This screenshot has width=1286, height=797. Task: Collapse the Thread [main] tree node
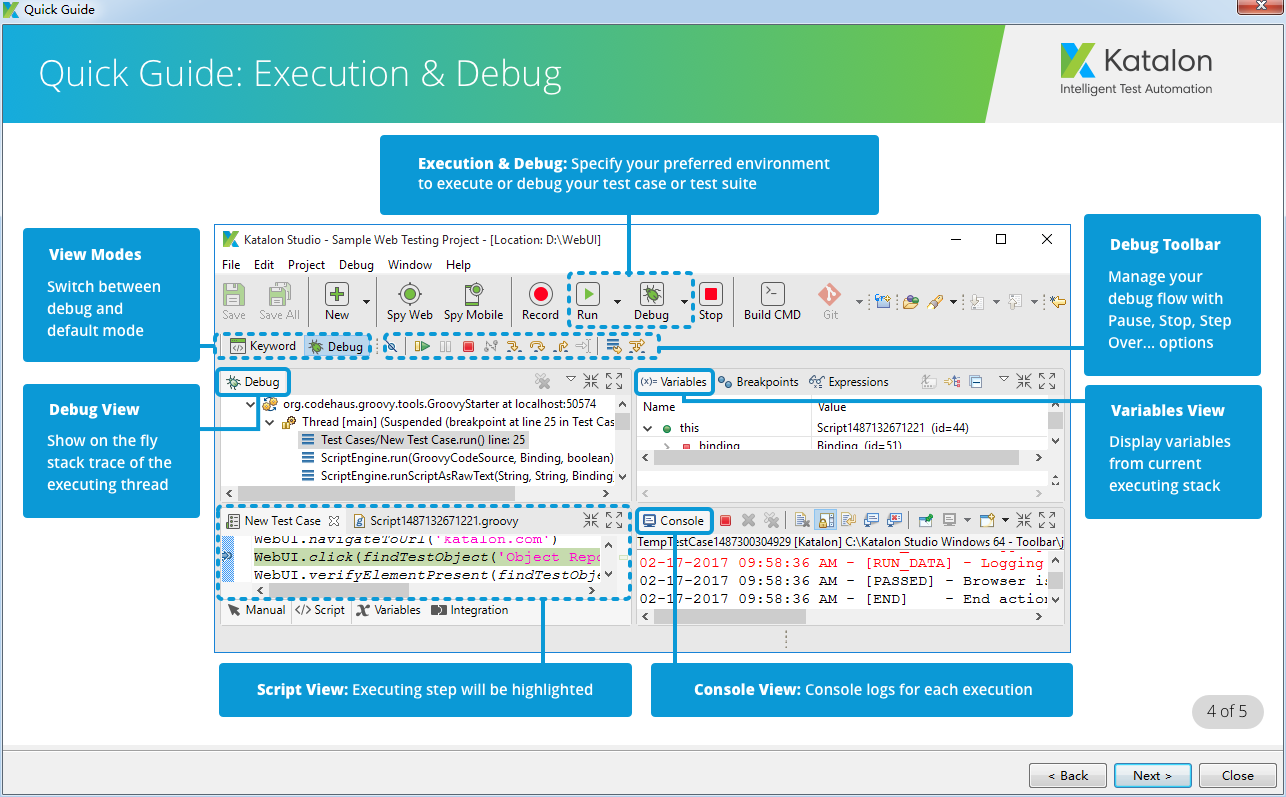[x=270, y=422]
